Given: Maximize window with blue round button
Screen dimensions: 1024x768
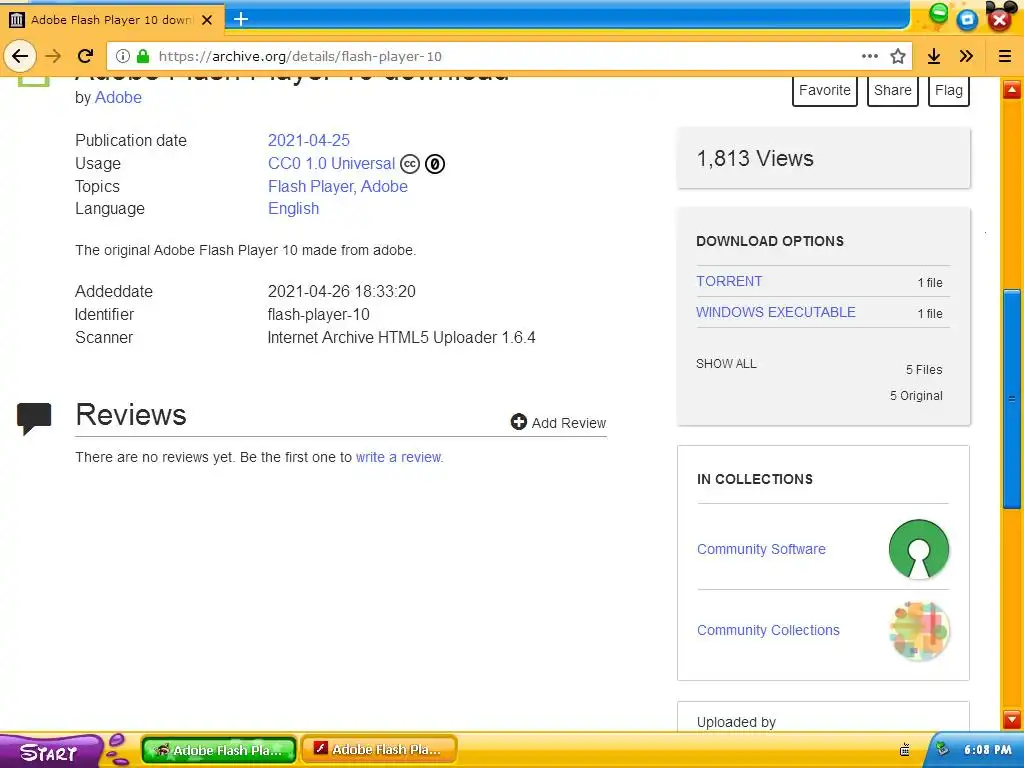Looking at the screenshot, I should [x=967, y=20].
